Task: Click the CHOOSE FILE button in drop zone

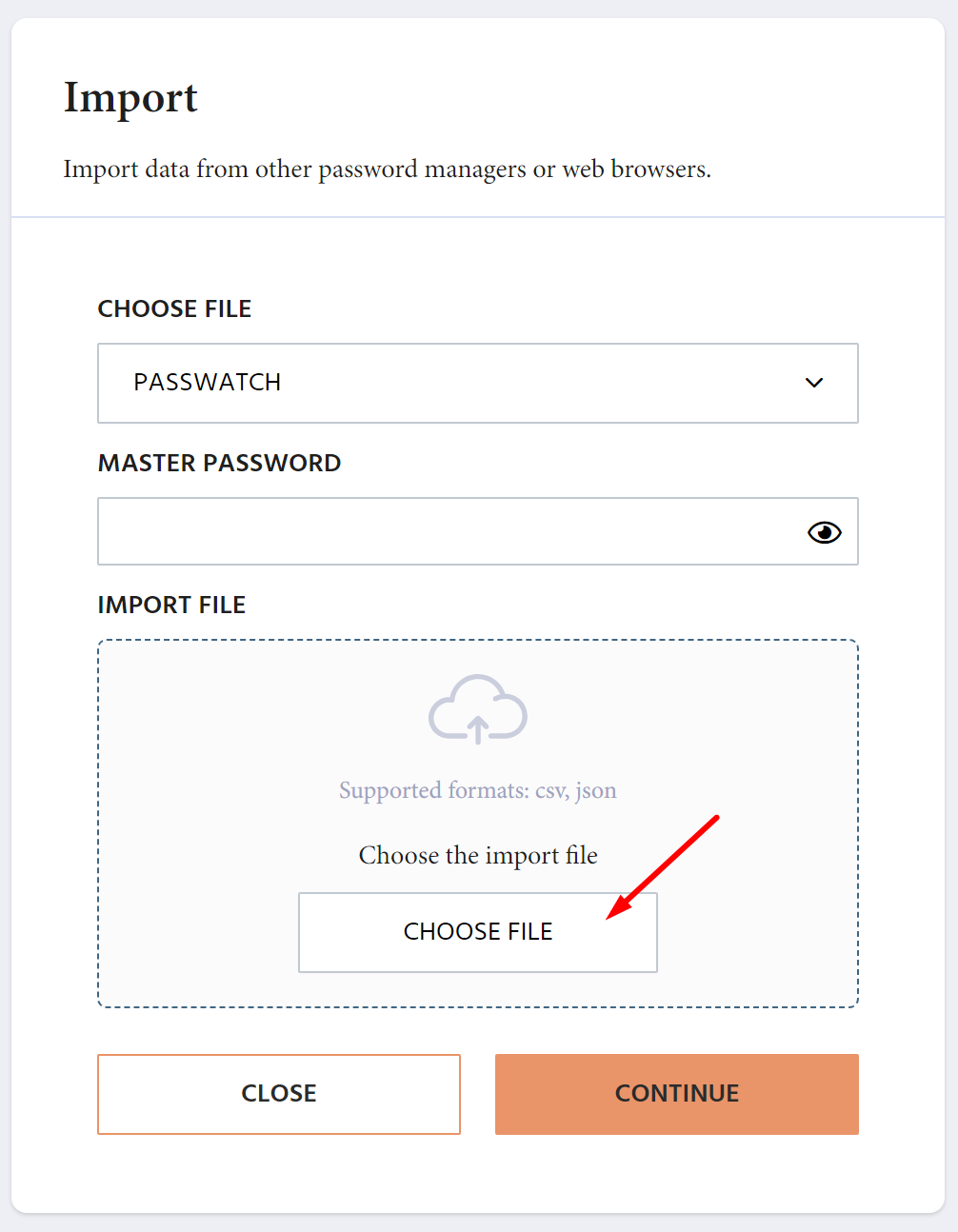Action: coord(478,932)
